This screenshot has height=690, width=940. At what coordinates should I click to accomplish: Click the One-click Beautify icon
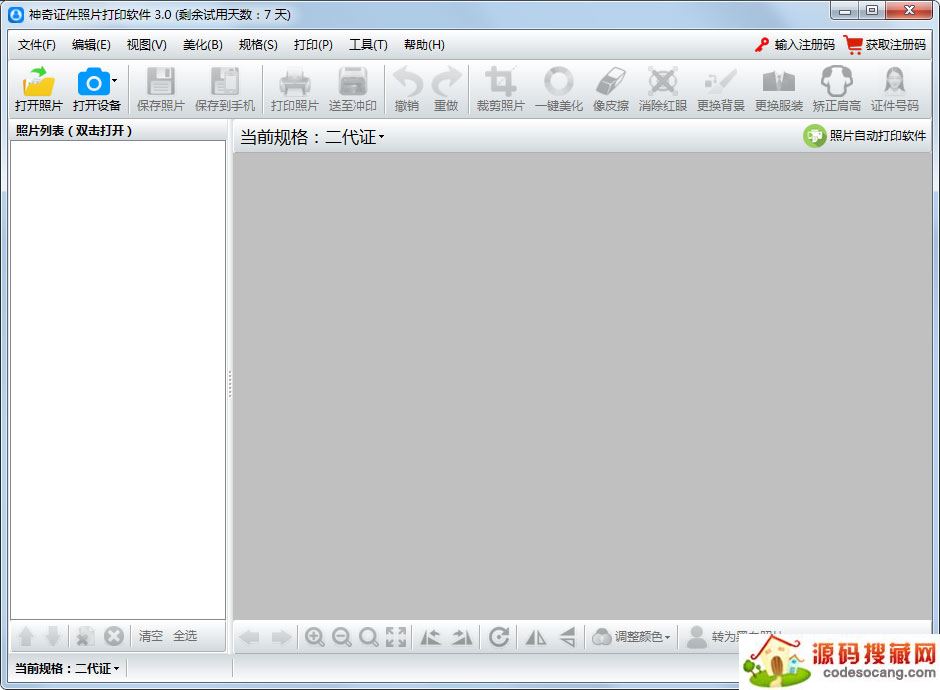(558, 83)
